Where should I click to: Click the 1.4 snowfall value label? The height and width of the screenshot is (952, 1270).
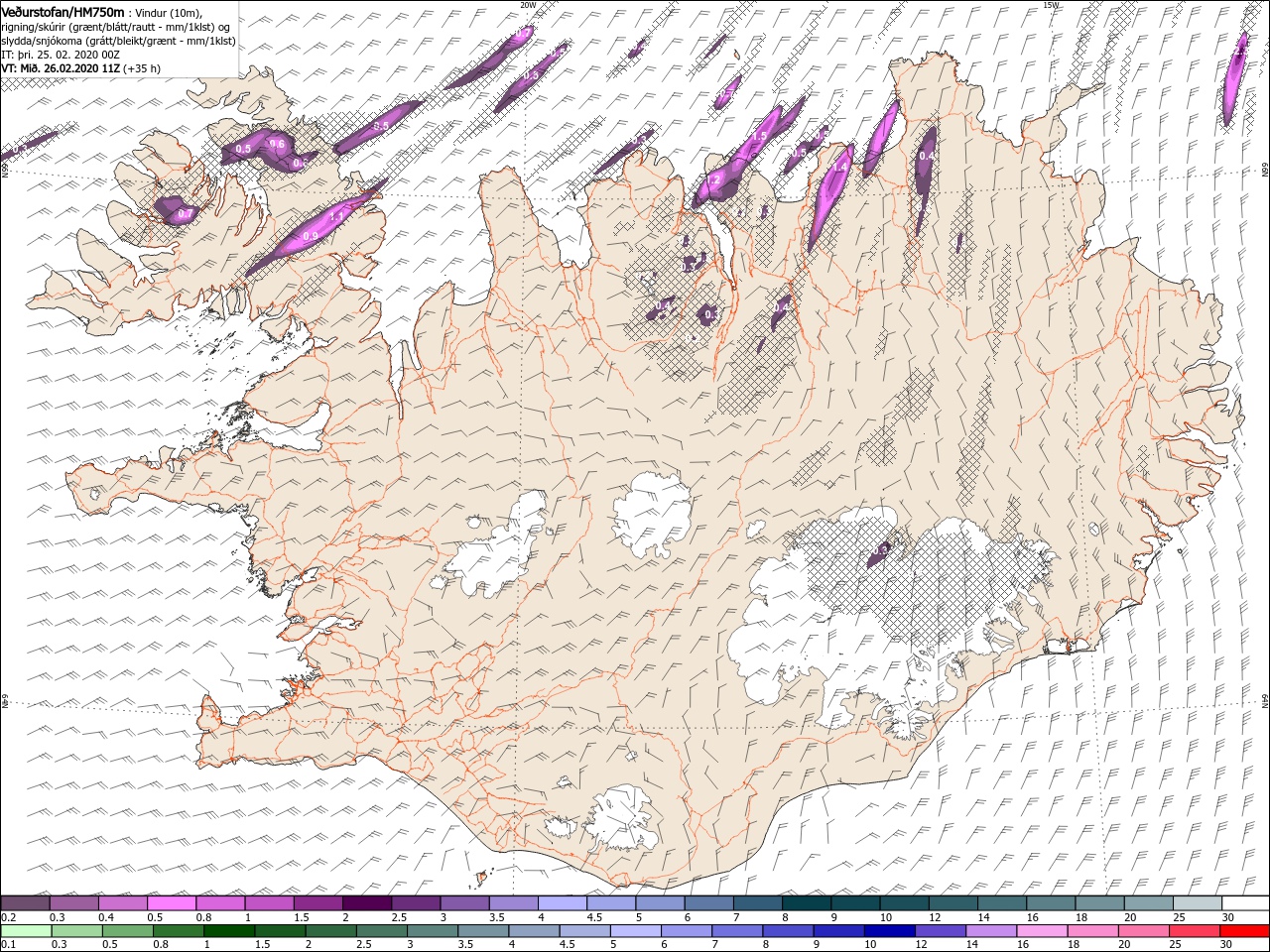[839, 169]
